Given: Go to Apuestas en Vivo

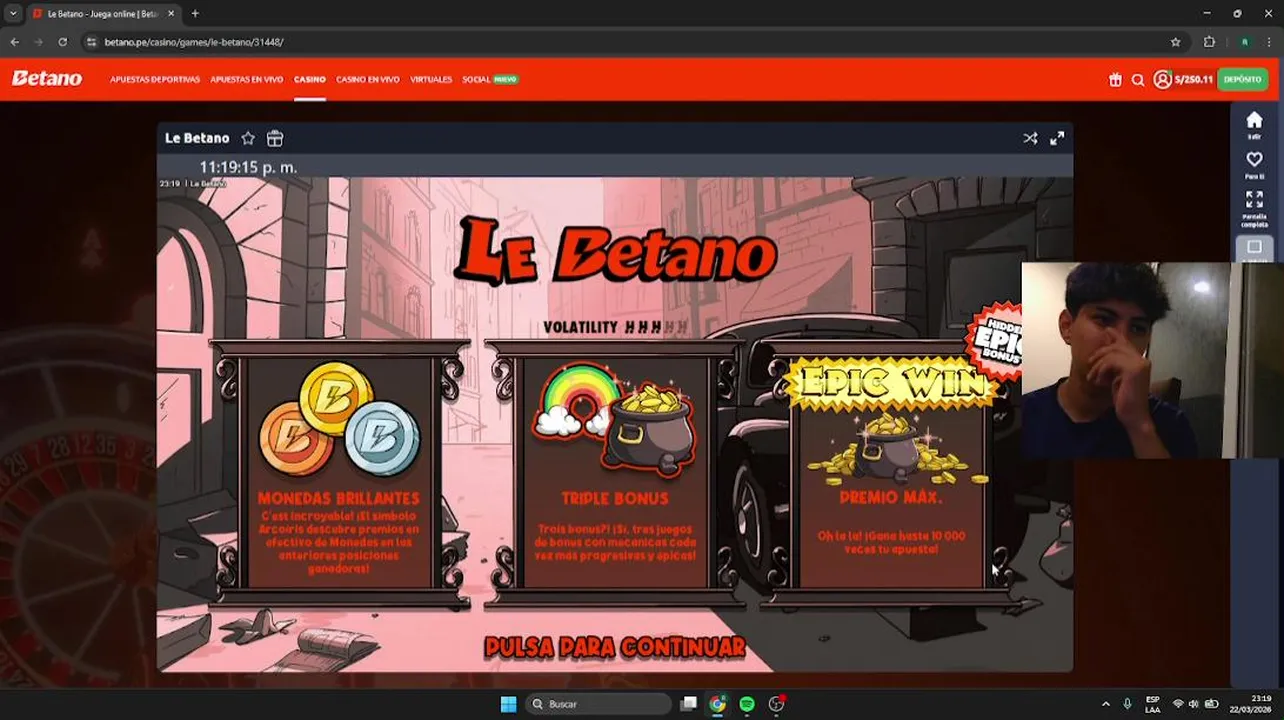Looking at the screenshot, I should tap(247, 79).
